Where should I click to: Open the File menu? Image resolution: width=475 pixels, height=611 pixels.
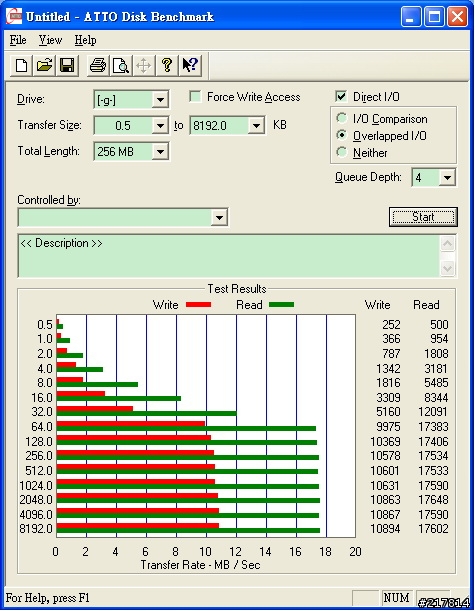pos(18,40)
